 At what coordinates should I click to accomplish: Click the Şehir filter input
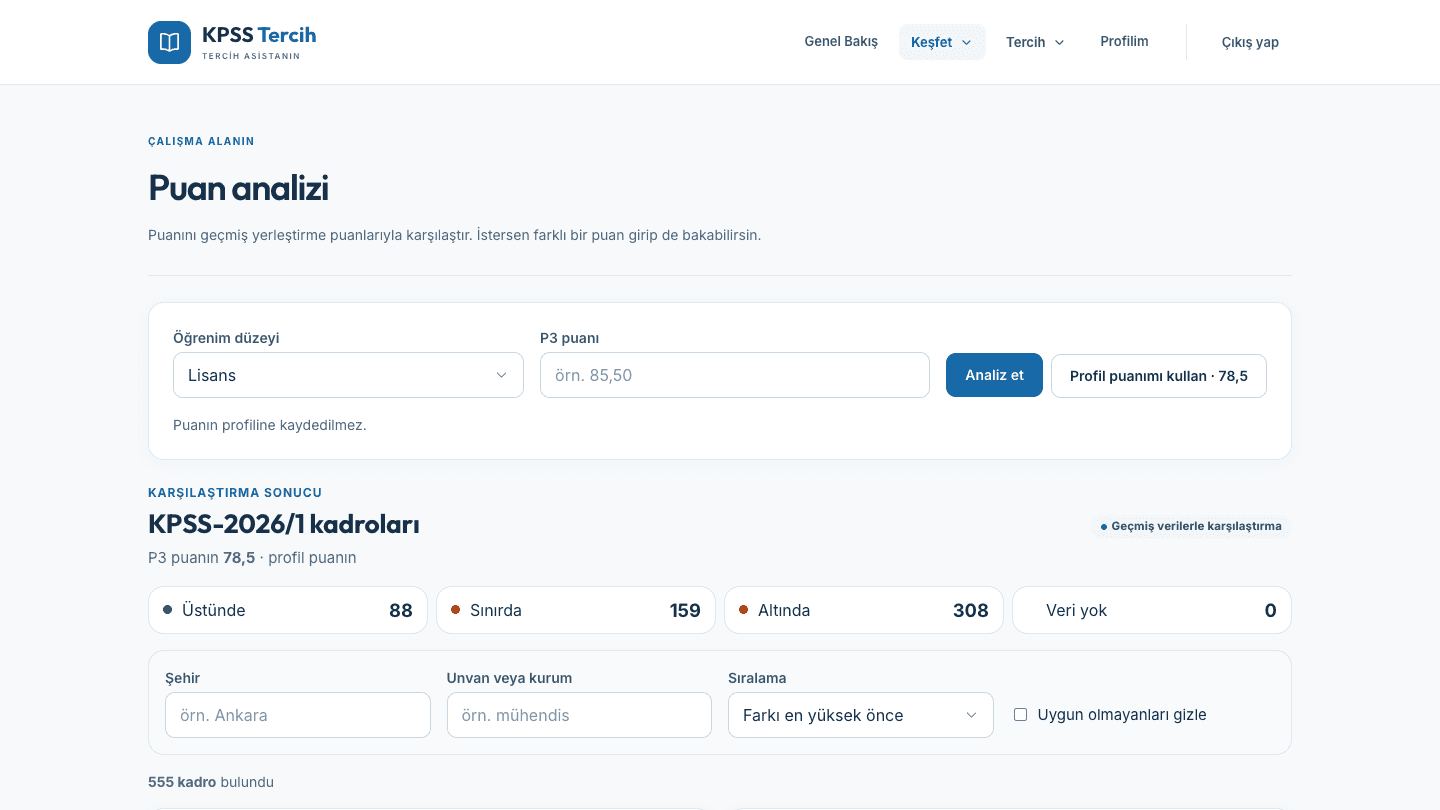pyautogui.click(x=298, y=715)
